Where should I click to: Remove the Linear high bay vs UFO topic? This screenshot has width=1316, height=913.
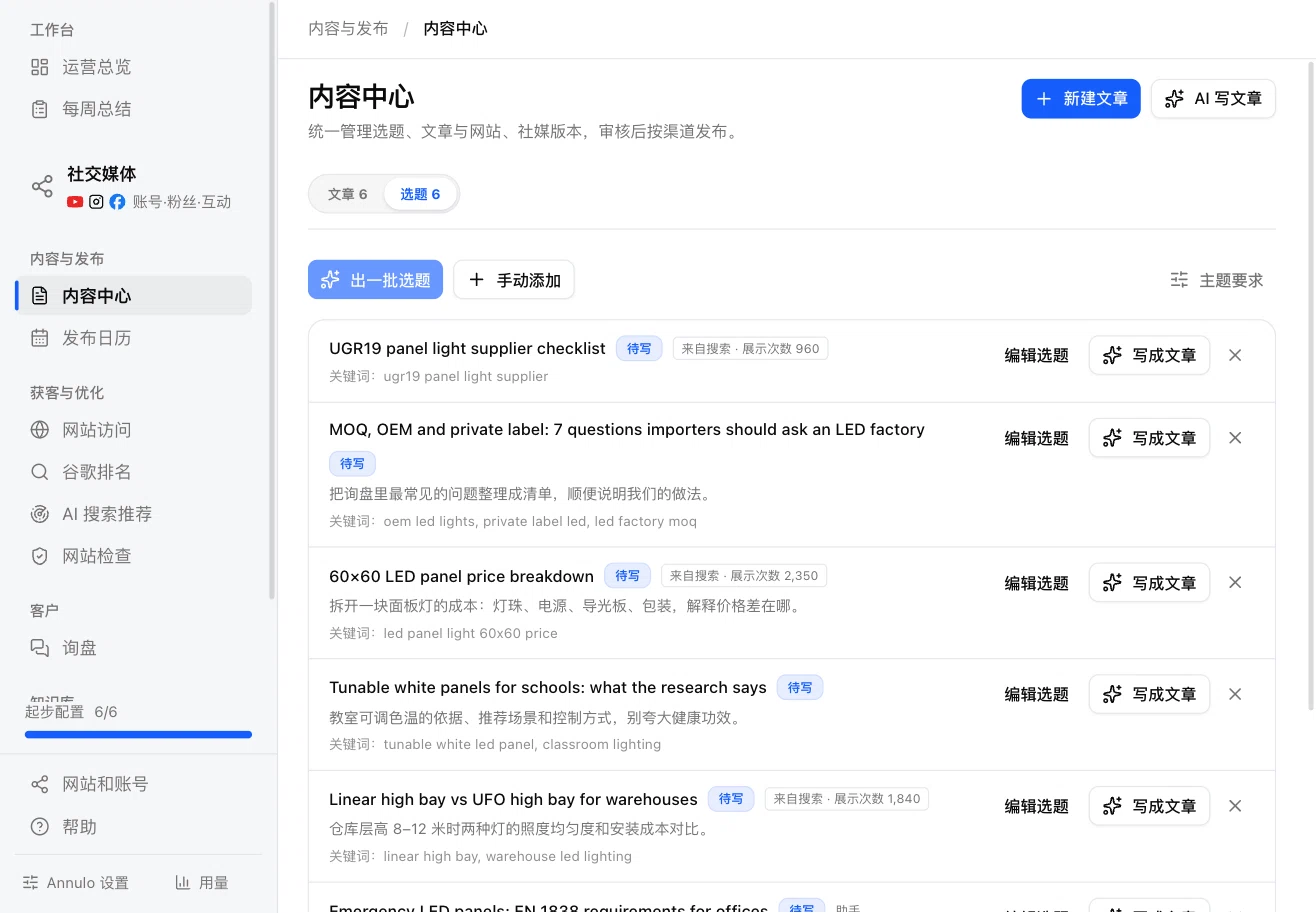coord(1235,806)
